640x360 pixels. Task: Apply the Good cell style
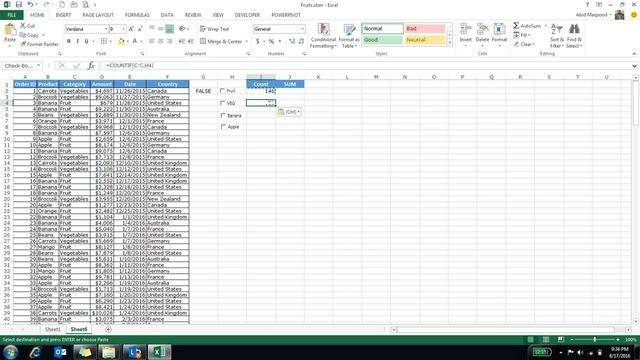(x=382, y=40)
